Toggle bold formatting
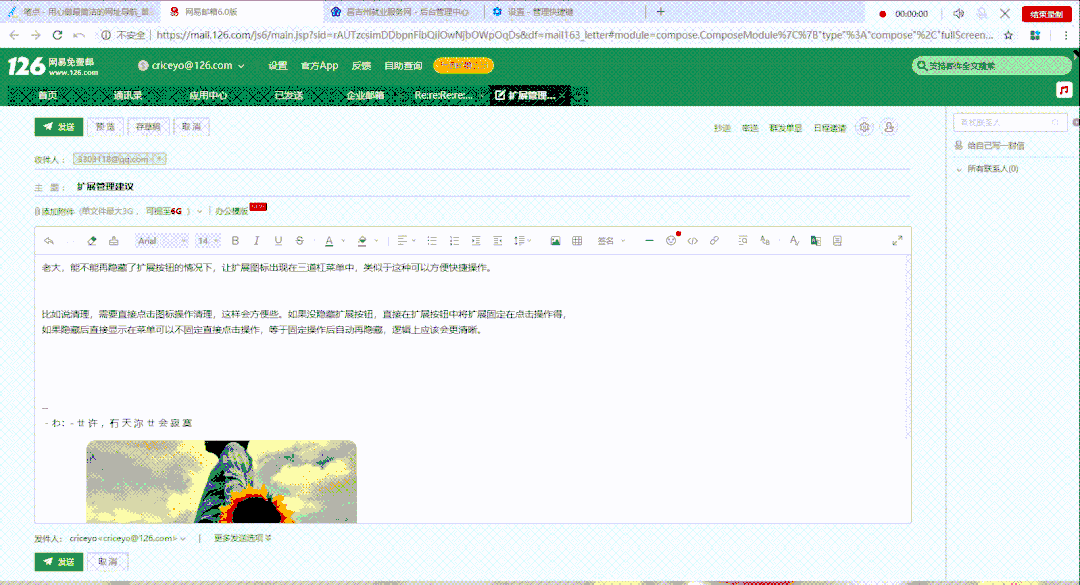 click(x=234, y=240)
